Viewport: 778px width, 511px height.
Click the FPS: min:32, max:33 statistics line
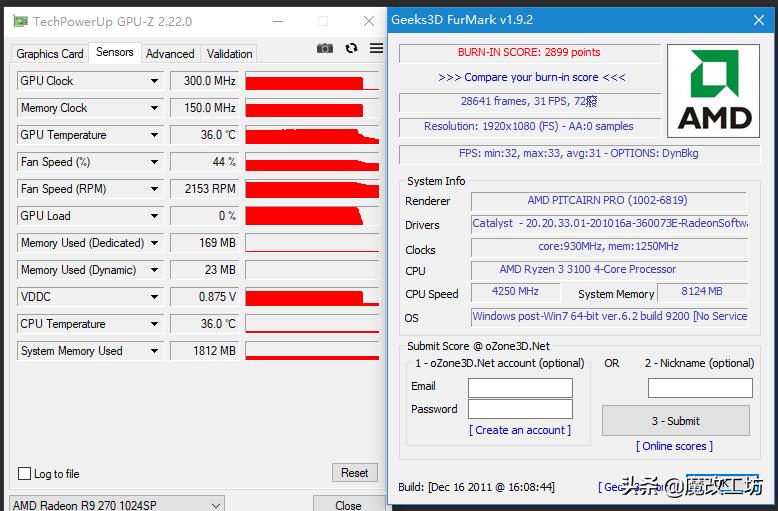(x=579, y=153)
